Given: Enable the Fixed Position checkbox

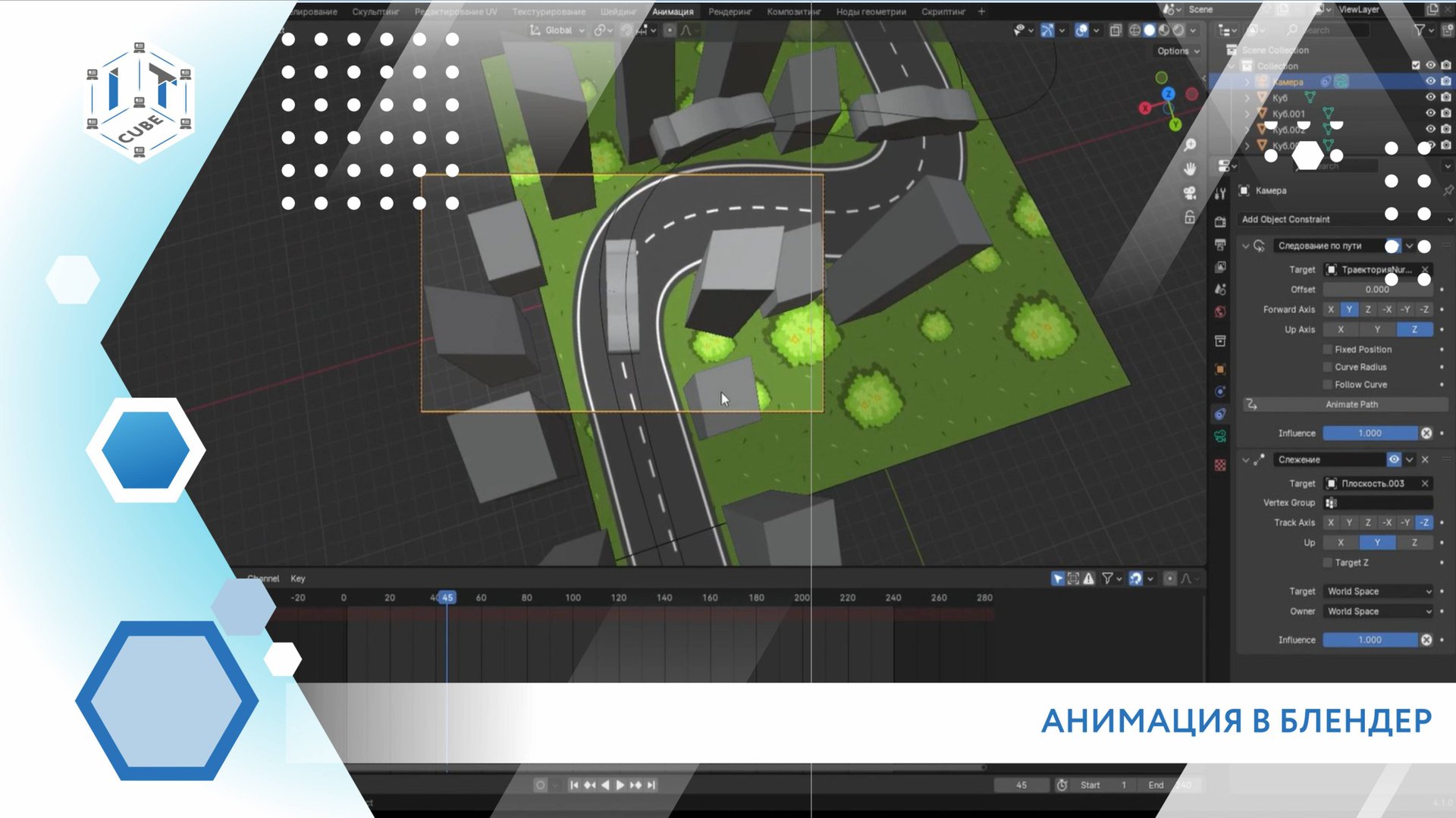Looking at the screenshot, I should (1328, 349).
